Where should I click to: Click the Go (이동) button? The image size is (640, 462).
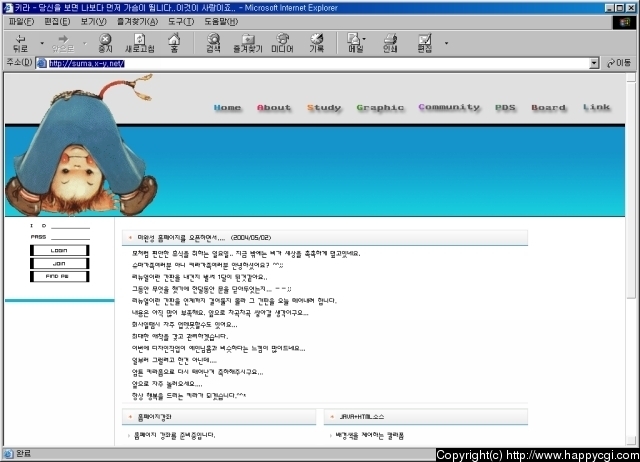[619, 63]
